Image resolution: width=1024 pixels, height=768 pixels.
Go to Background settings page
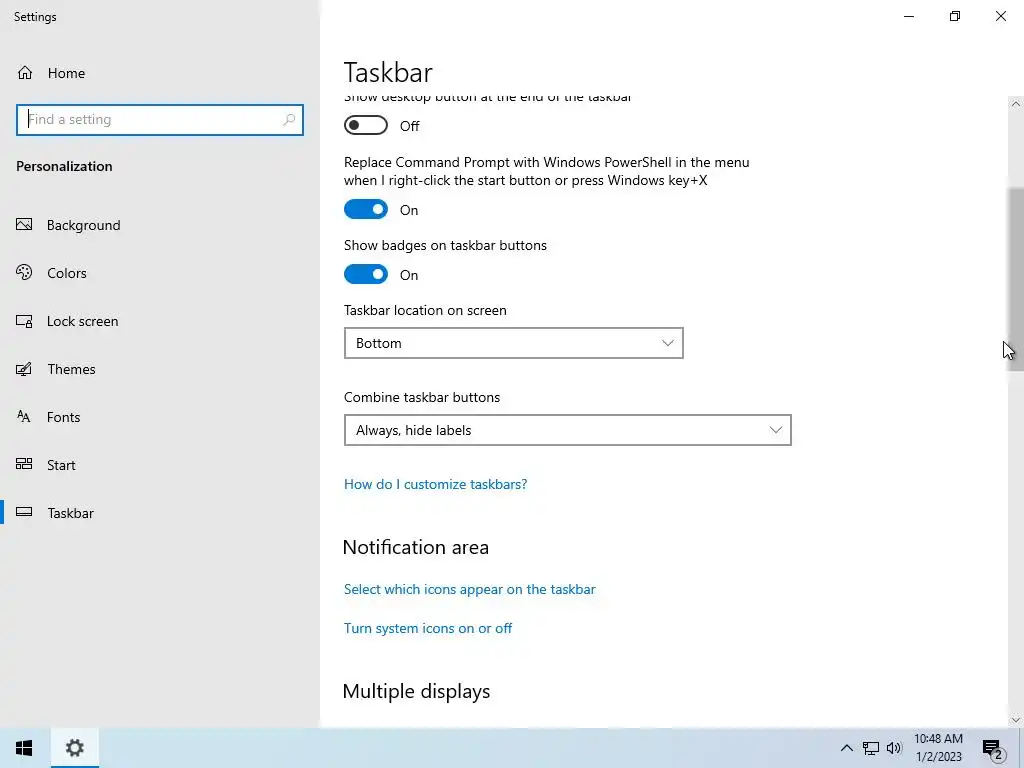[84, 225]
